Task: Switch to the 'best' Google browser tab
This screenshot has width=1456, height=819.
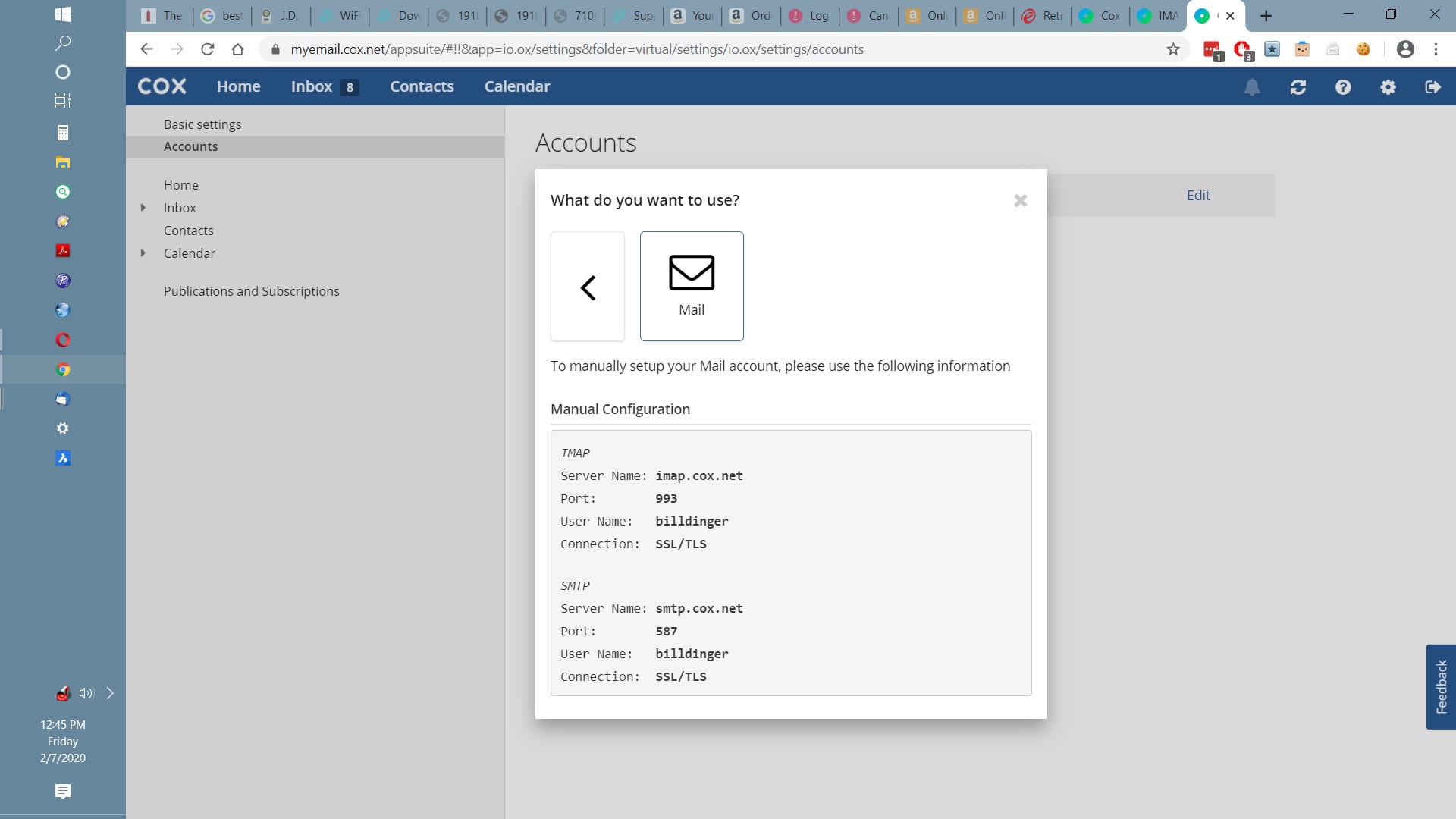Action: pos(223,16)
